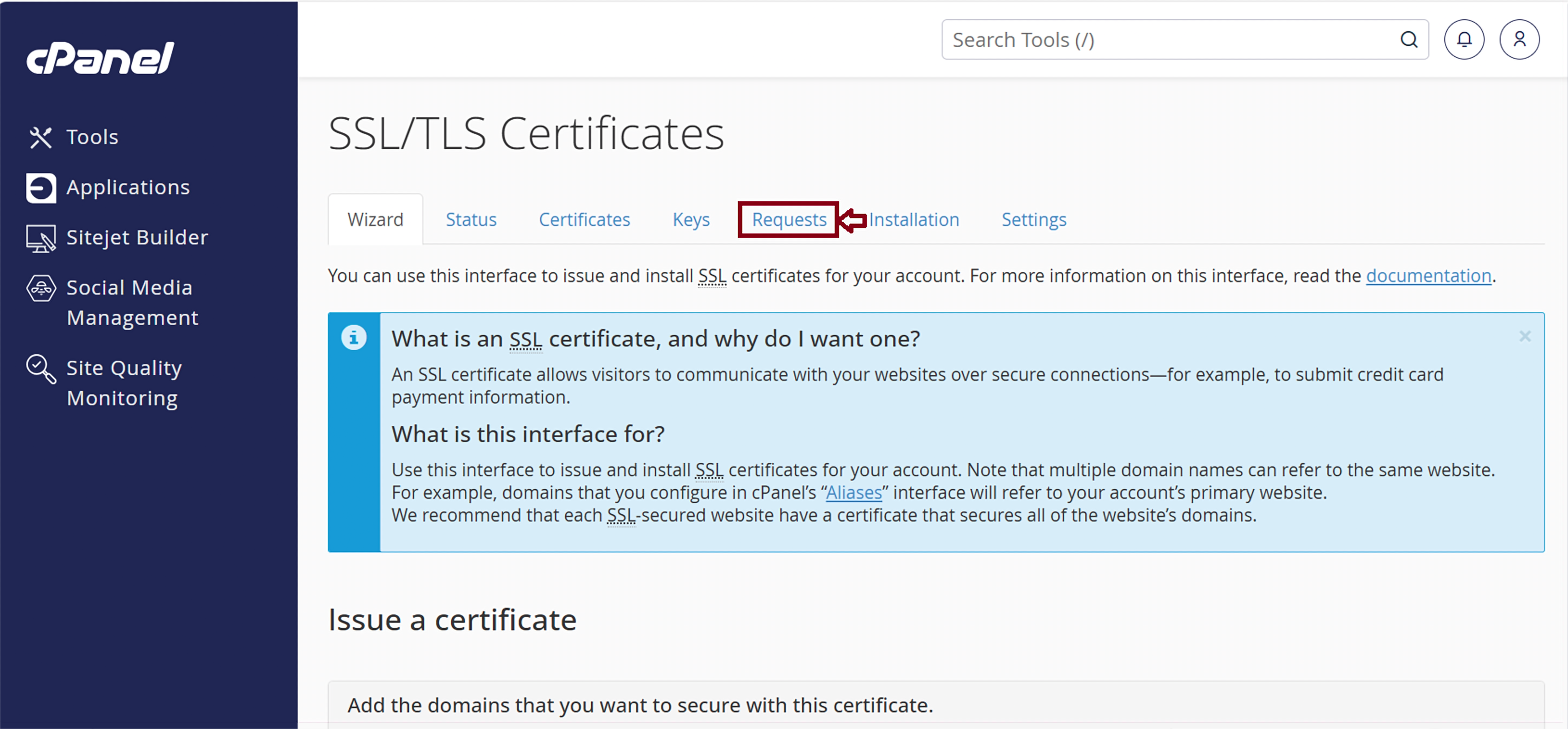Dismiss the SSL info banner

1524,336
